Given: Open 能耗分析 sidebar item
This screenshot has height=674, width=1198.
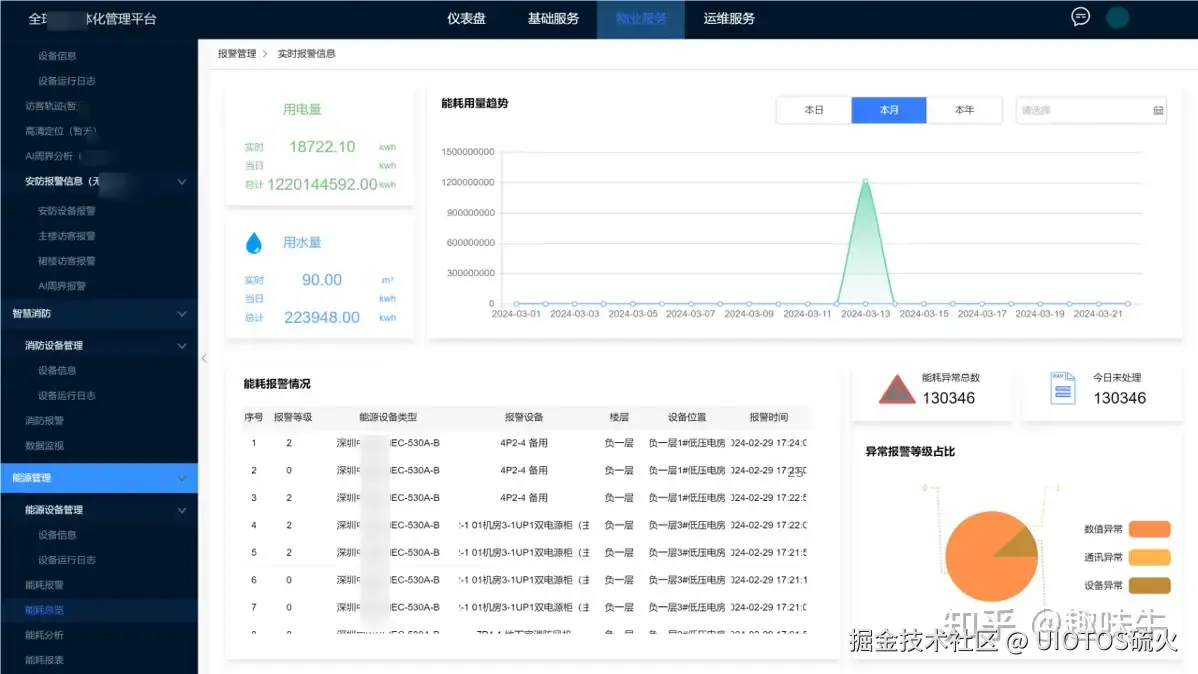Looking at the screenshot, I should click(44, 635).
